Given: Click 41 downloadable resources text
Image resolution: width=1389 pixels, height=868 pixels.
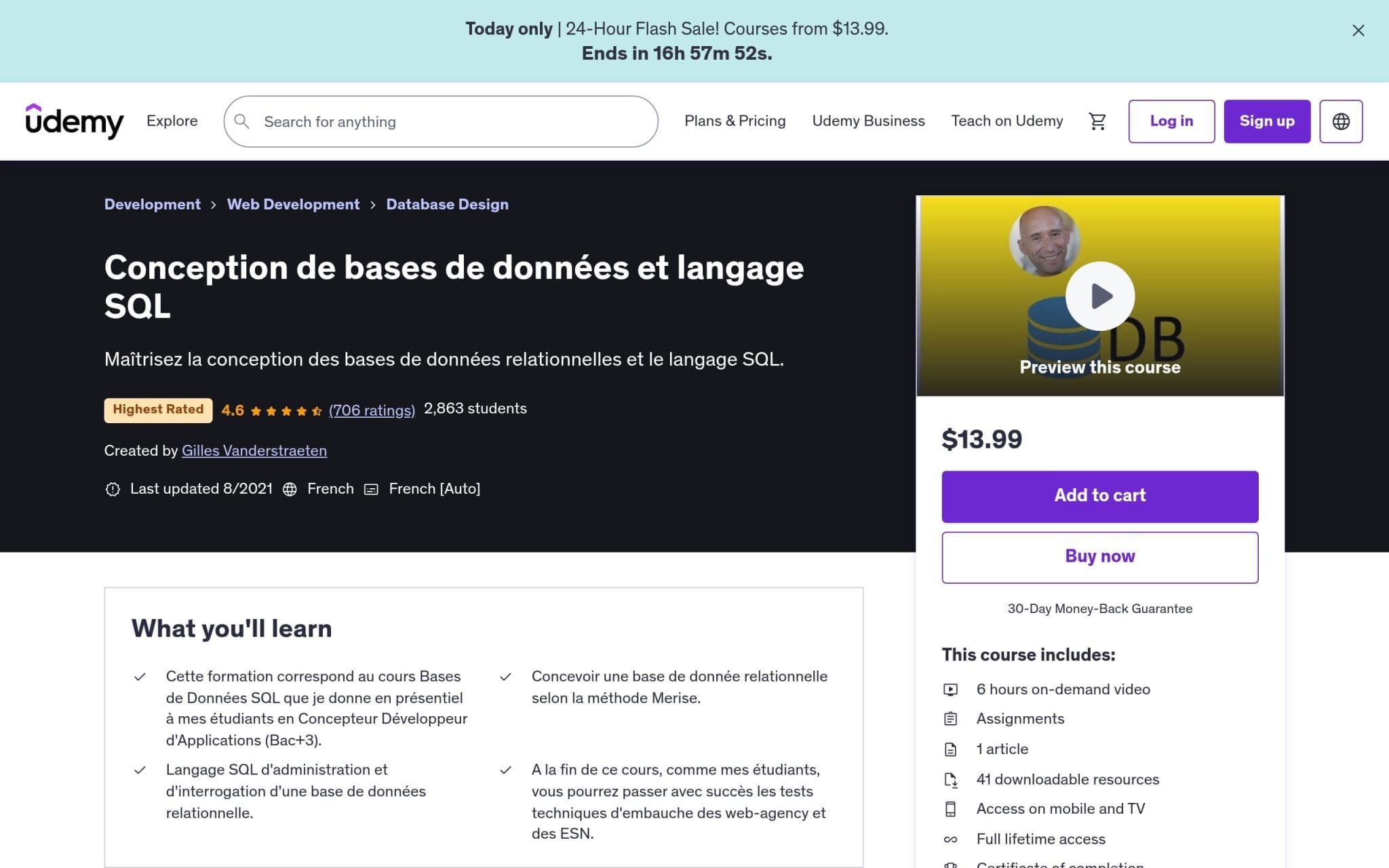Looking at the screenshot, I should pyautogui.click(x=1068, y=779).
